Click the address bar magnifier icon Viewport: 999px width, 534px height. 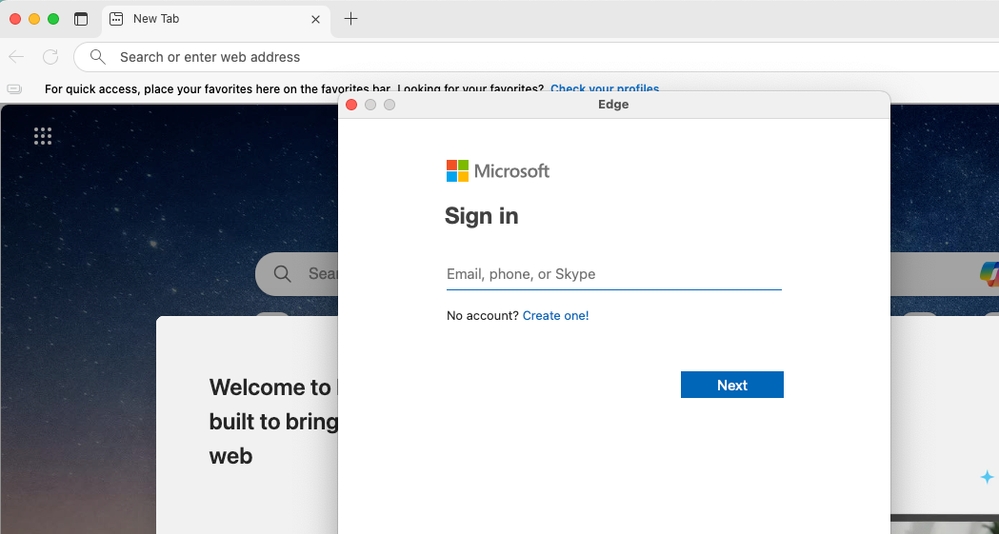click(x=97, y=57)
